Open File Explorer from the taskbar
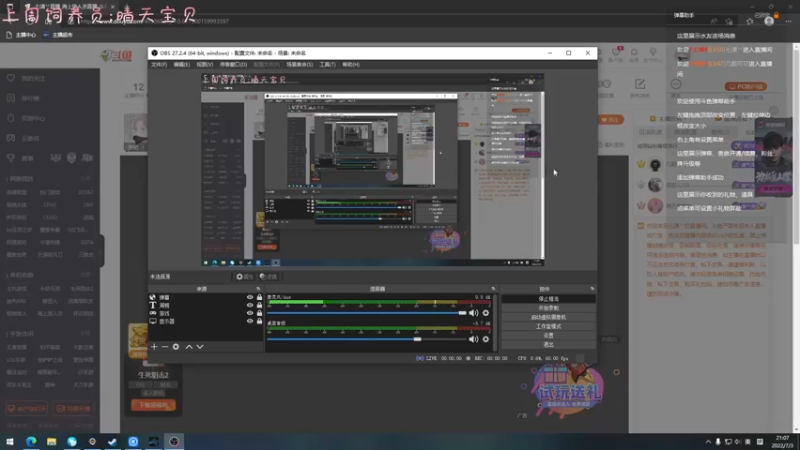800x450 pixels. (x=52, y=441)
